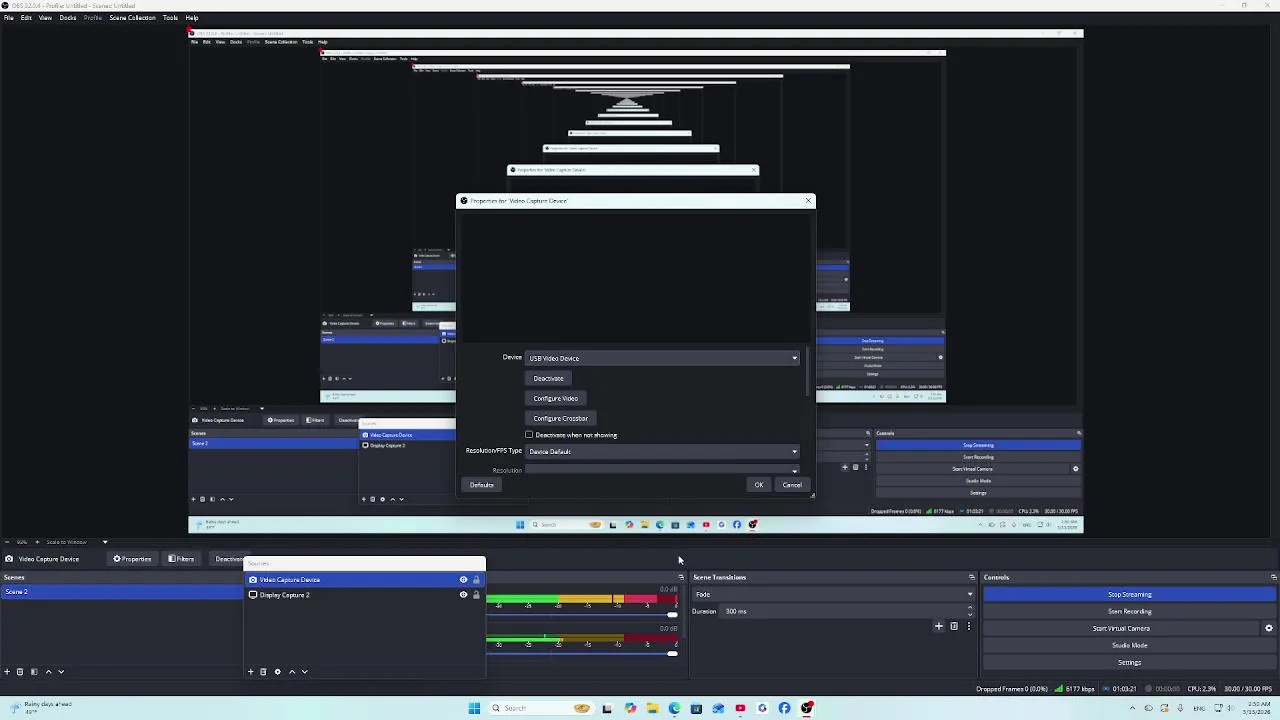Image resolution: width=1280 pixels, height=720 pixels.
Task: Open the Scene Collection menu
Action: pyautogui.click(x=132, y=18)
